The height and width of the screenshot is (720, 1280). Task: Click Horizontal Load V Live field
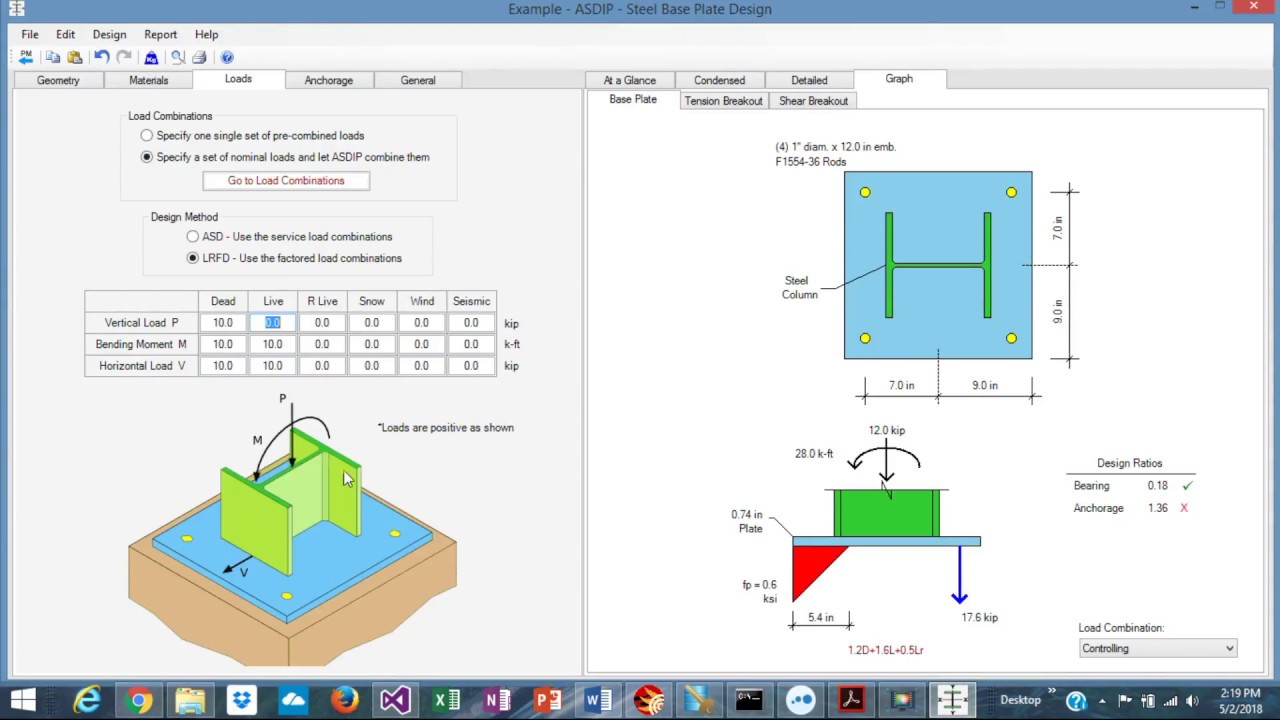coord(273,366)
